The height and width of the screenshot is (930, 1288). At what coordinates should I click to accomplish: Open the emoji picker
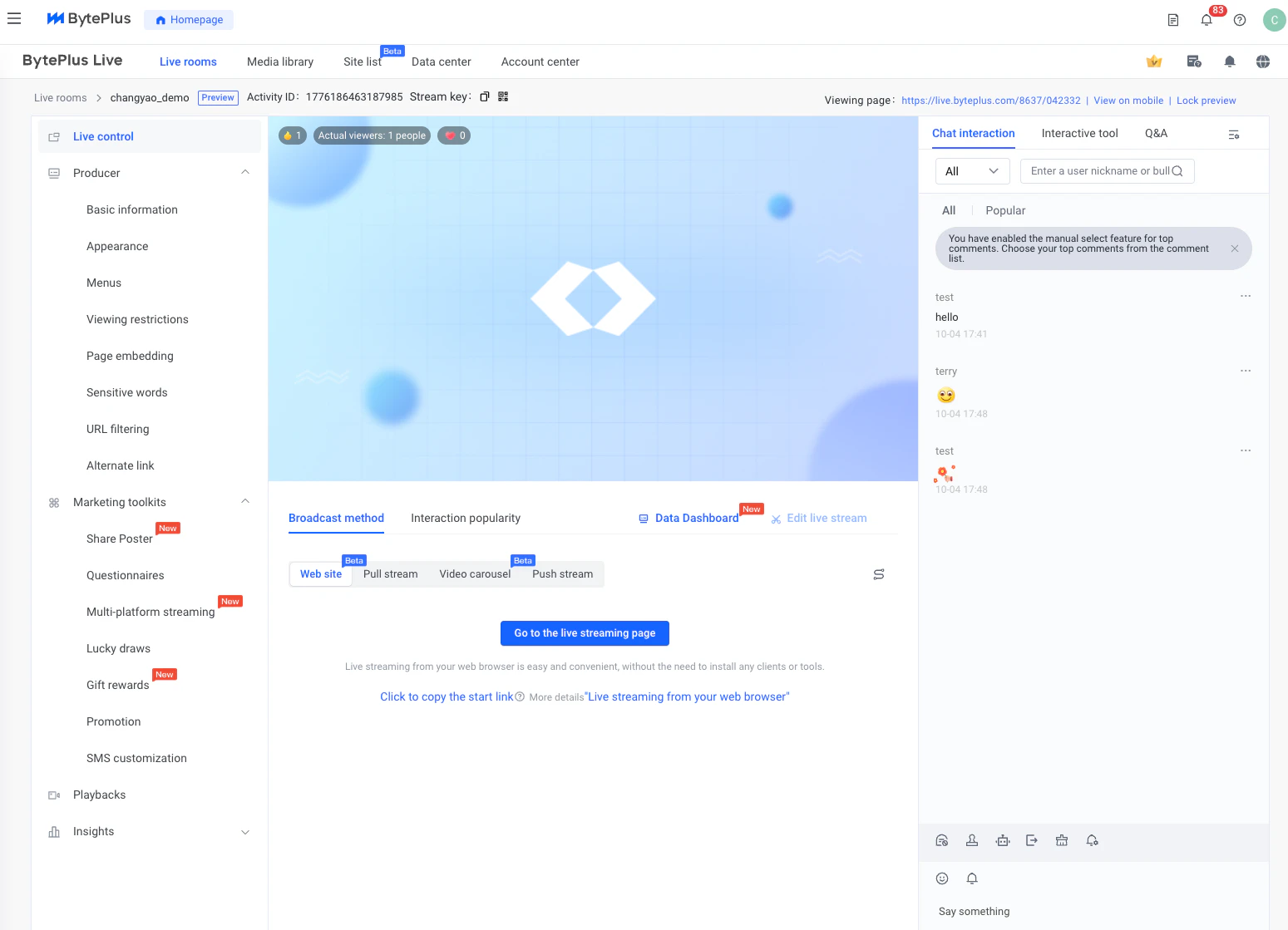(x=942, y=878)
